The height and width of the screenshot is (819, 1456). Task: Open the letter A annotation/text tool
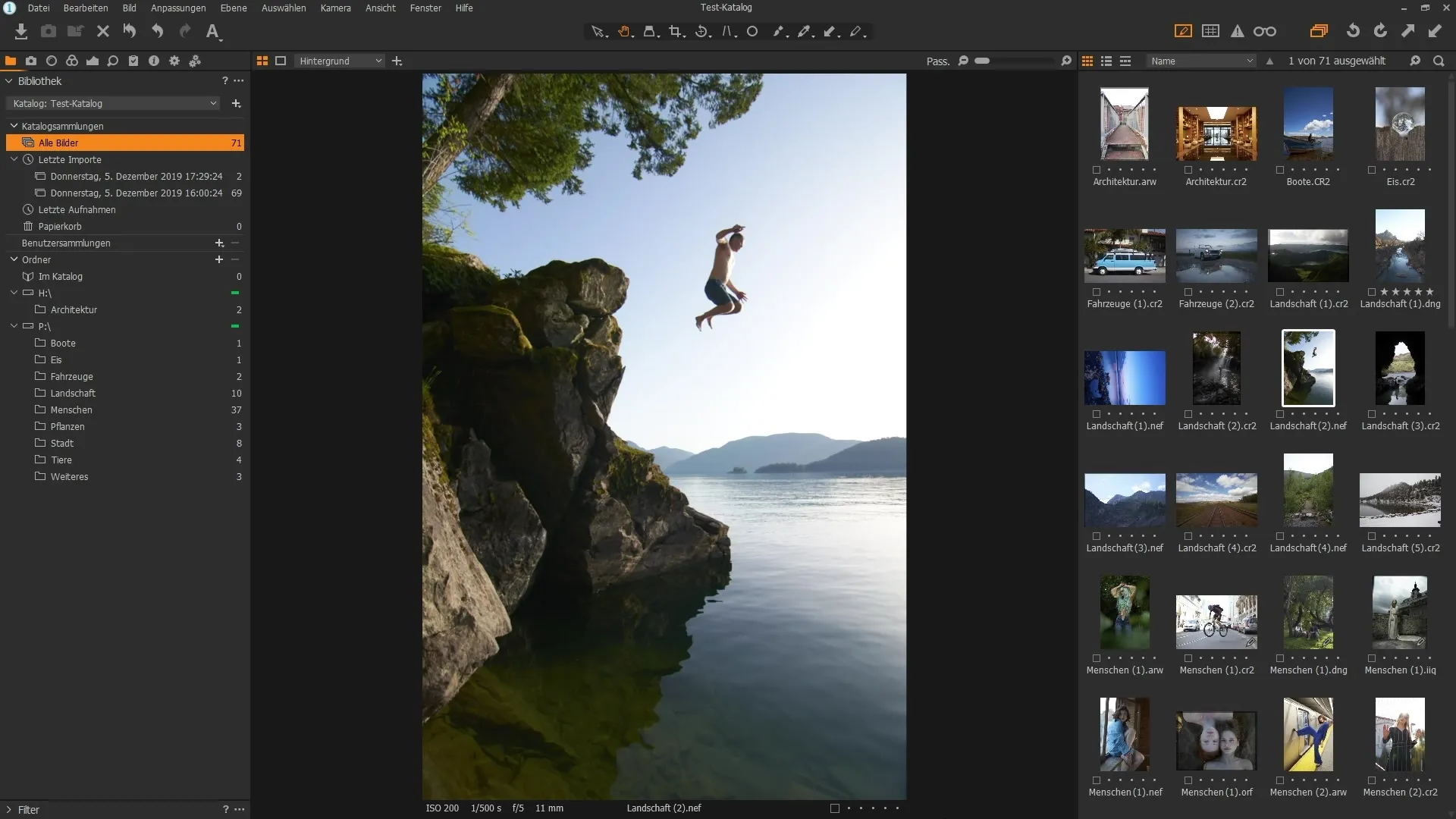pos(213,31)
